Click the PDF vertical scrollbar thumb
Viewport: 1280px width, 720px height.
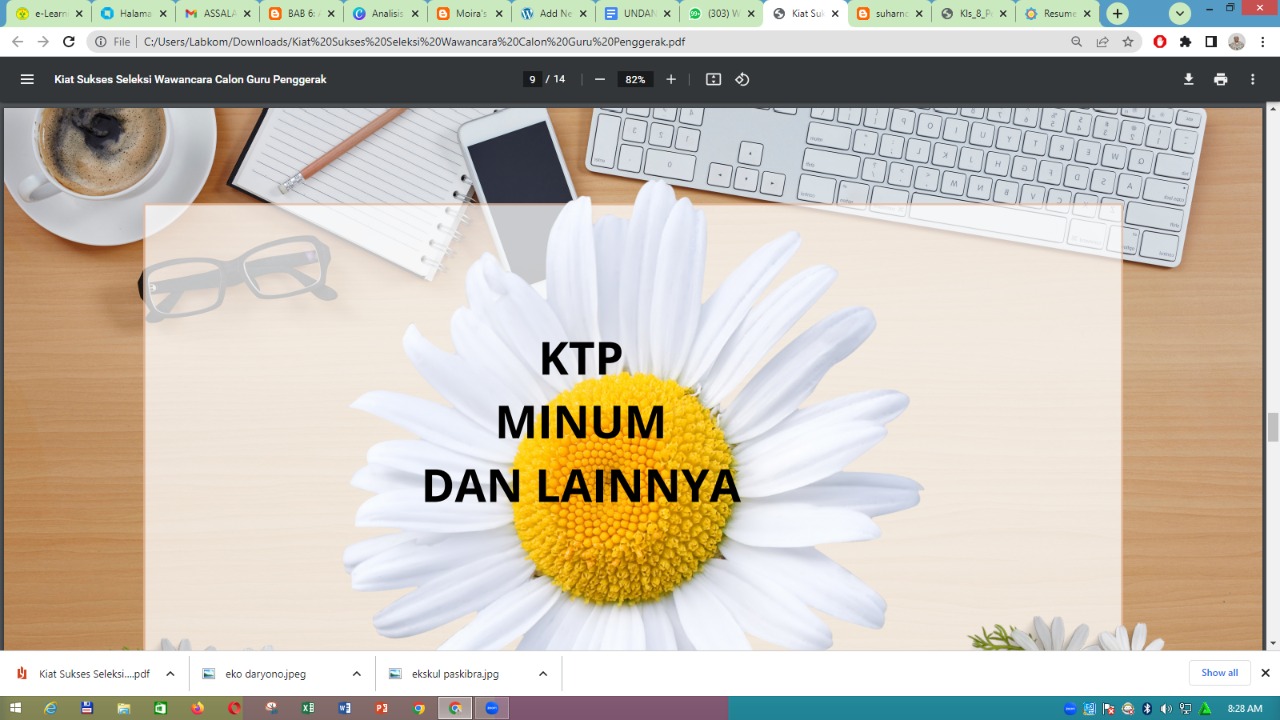coord(1272,427)
